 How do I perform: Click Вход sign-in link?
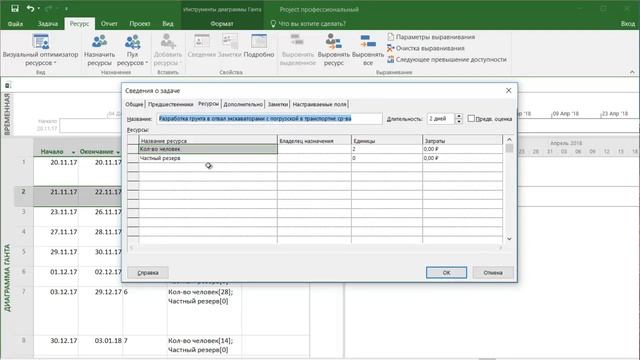628,24
